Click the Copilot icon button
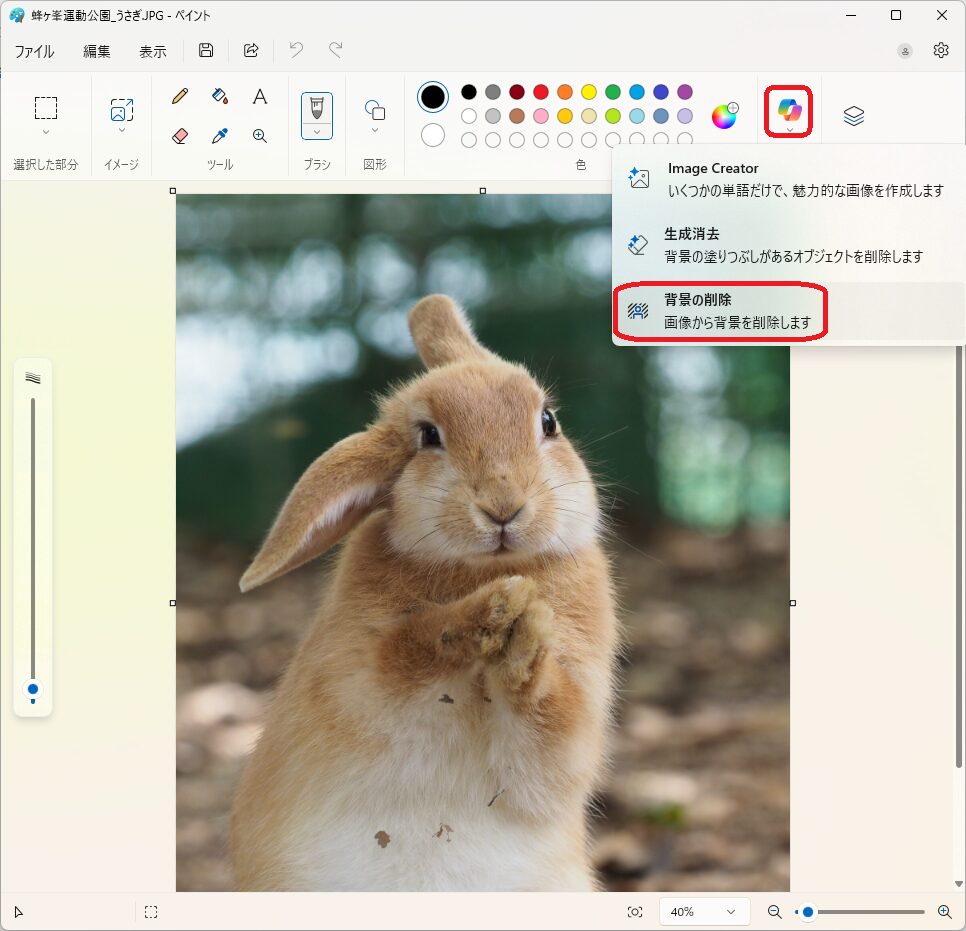This screenshot has height=931, width=966. 789,110
